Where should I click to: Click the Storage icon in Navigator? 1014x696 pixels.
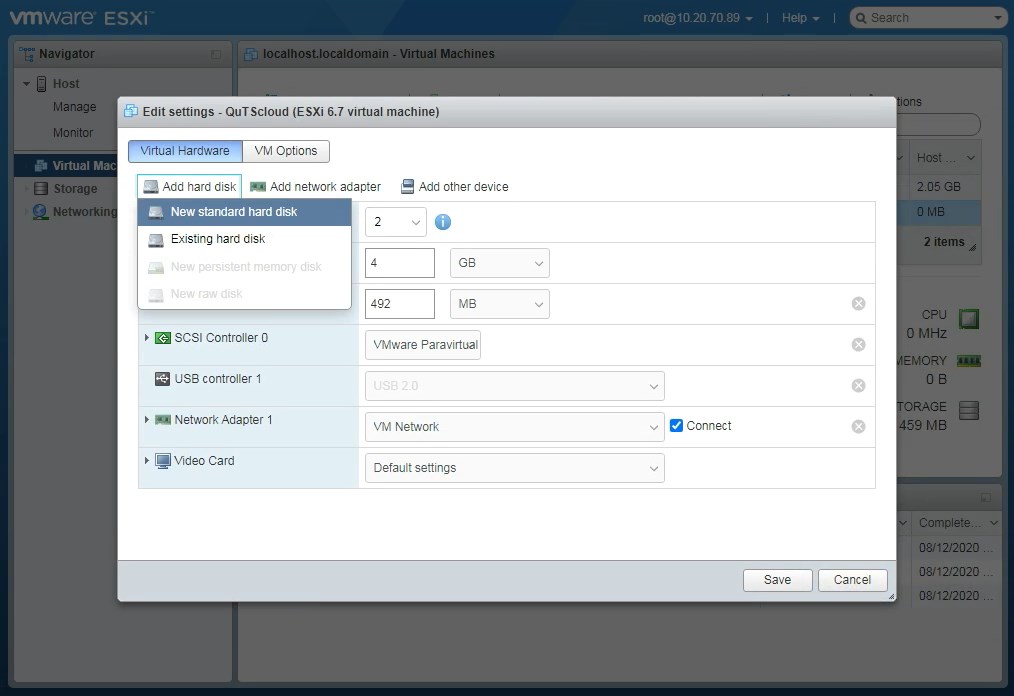(41, 189)
